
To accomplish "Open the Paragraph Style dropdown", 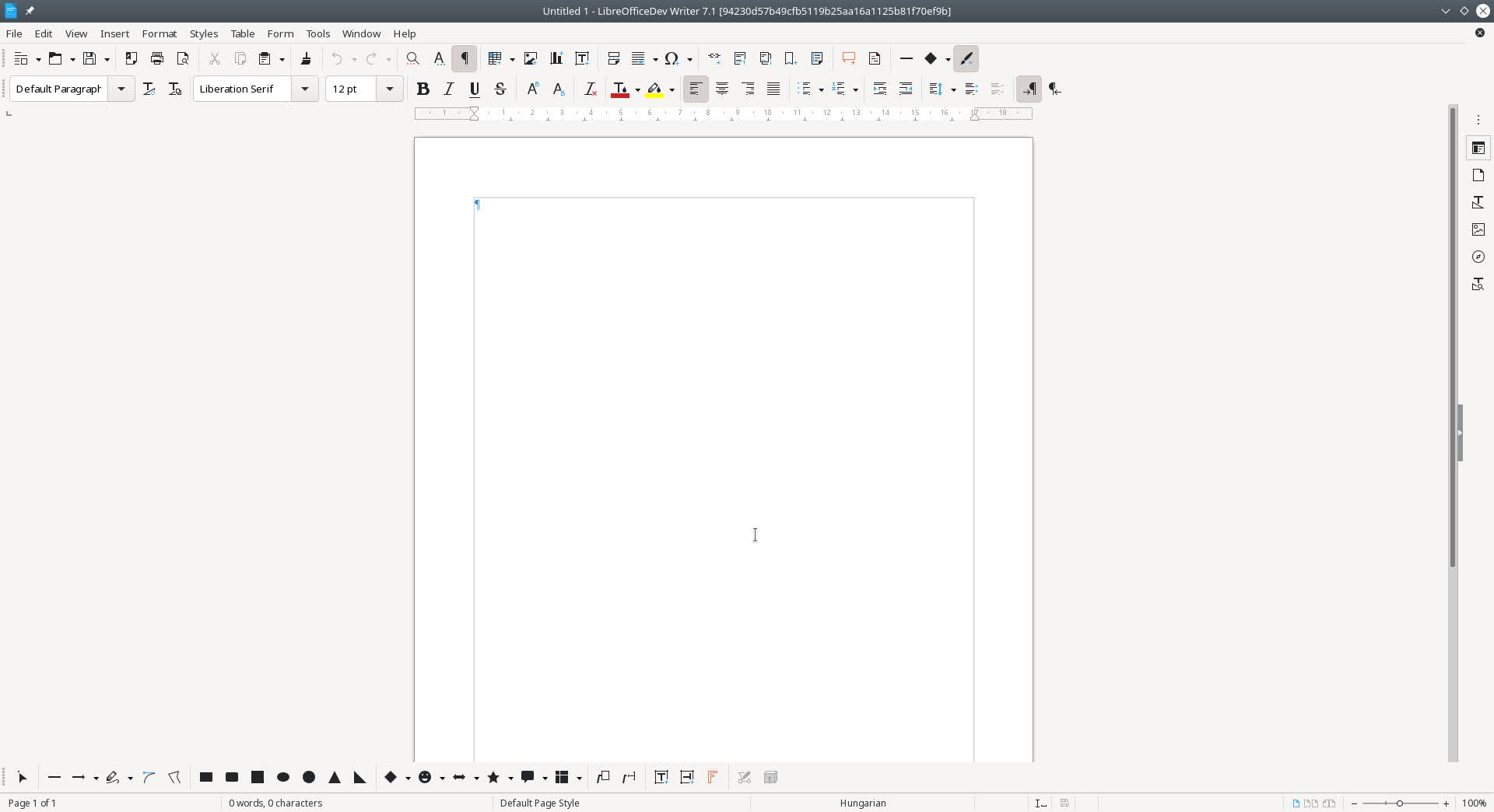I will 121,89.
